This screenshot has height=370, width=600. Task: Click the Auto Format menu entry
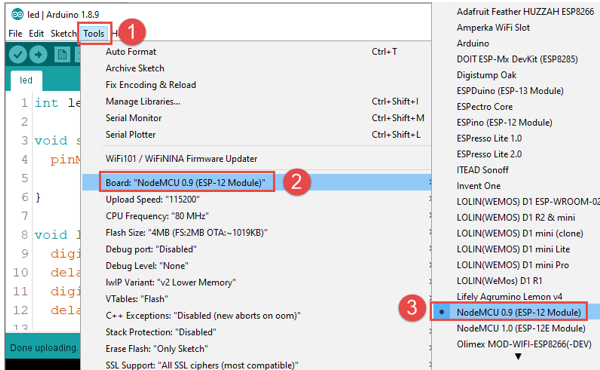click(x=256, y=52)
